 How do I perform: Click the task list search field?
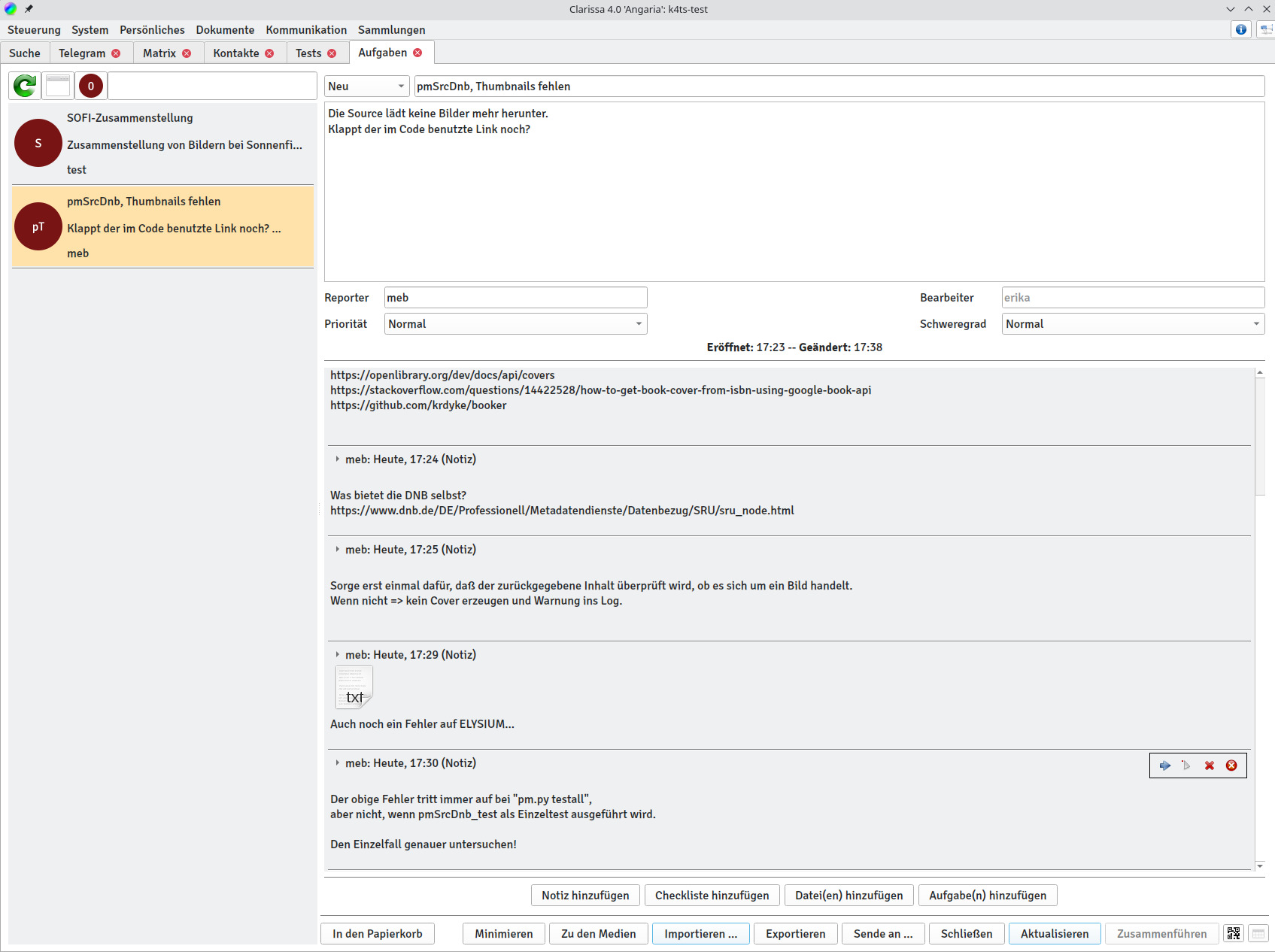[x=212, y=86]
